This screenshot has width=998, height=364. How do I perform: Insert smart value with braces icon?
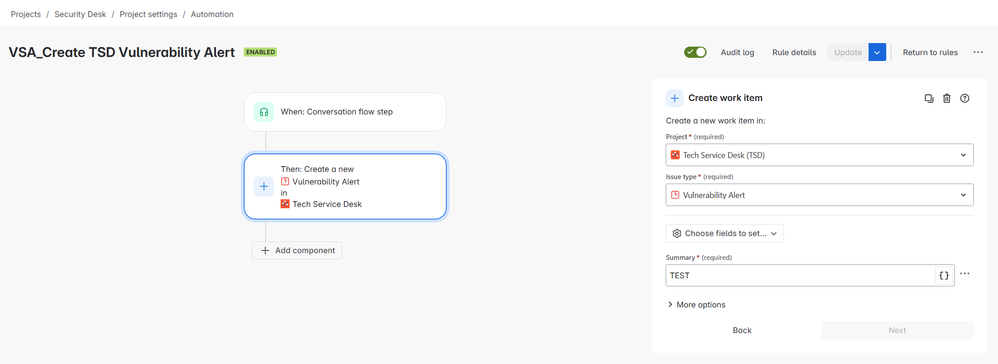point(944,276)
